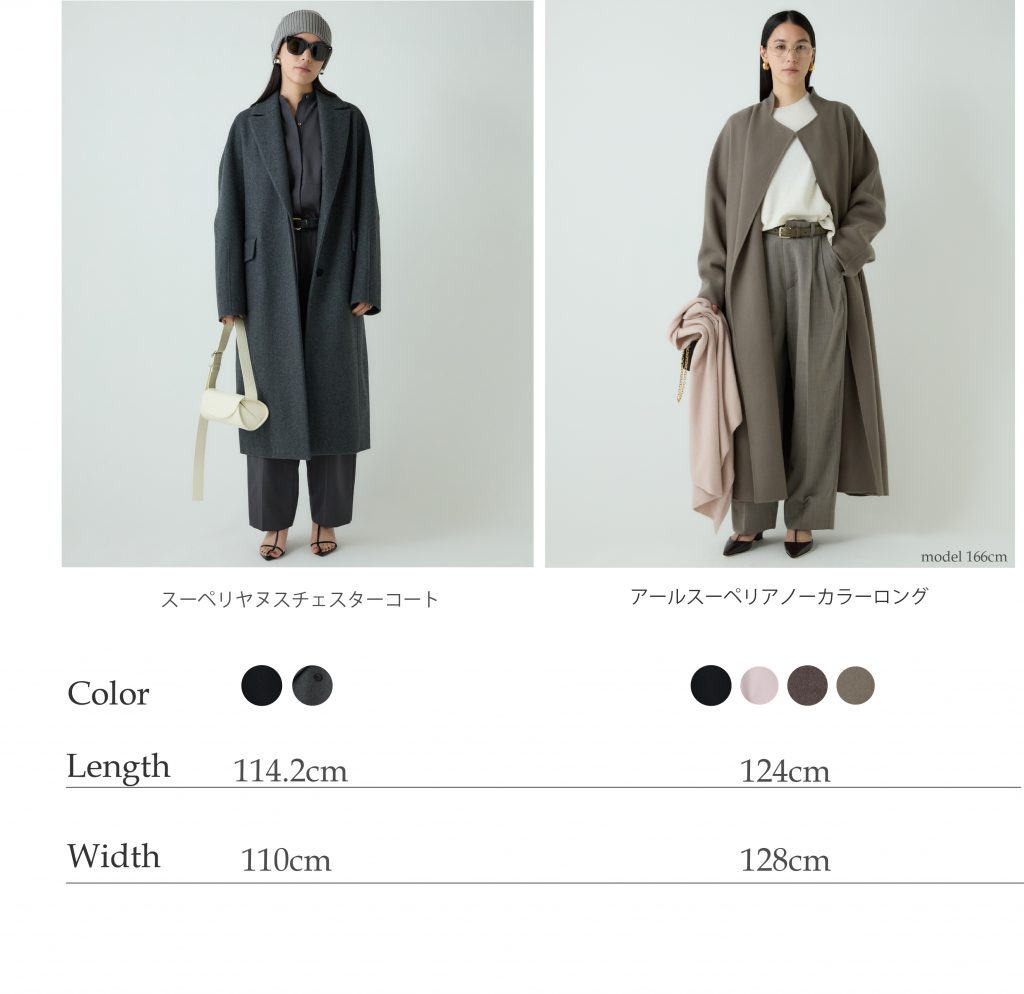Select the 110cm width value
Viewport: 1024px width, 994px height.
tap(286, 860)
